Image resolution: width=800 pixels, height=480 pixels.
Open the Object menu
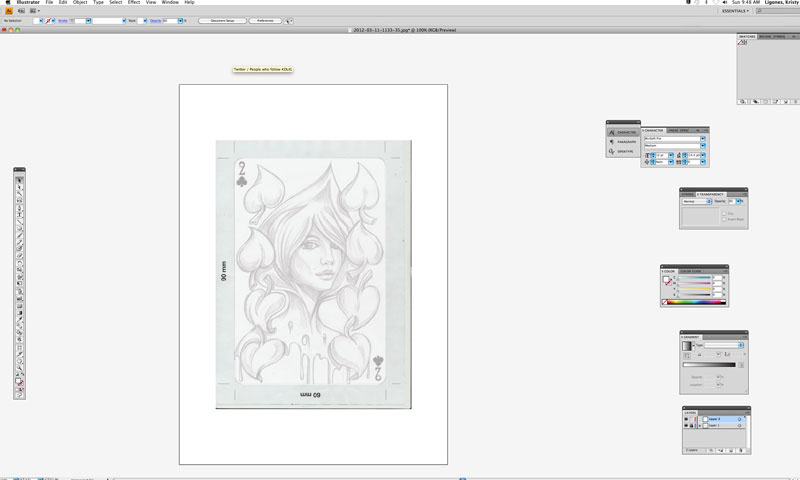coord(80,3)
